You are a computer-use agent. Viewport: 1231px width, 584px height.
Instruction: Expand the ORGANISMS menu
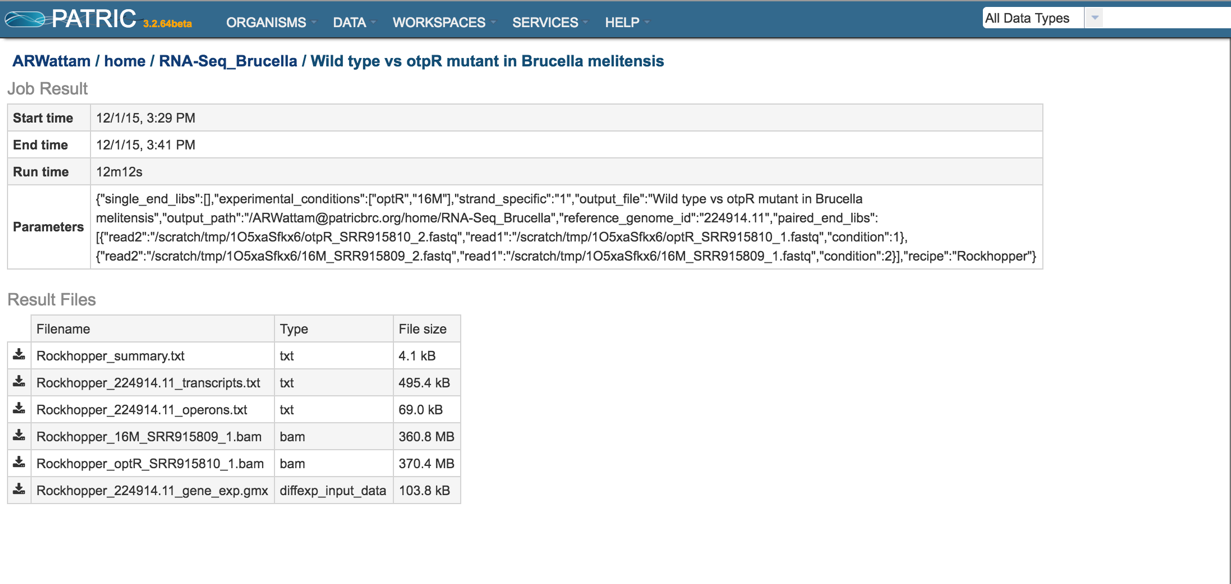click(x=270, y=22)
